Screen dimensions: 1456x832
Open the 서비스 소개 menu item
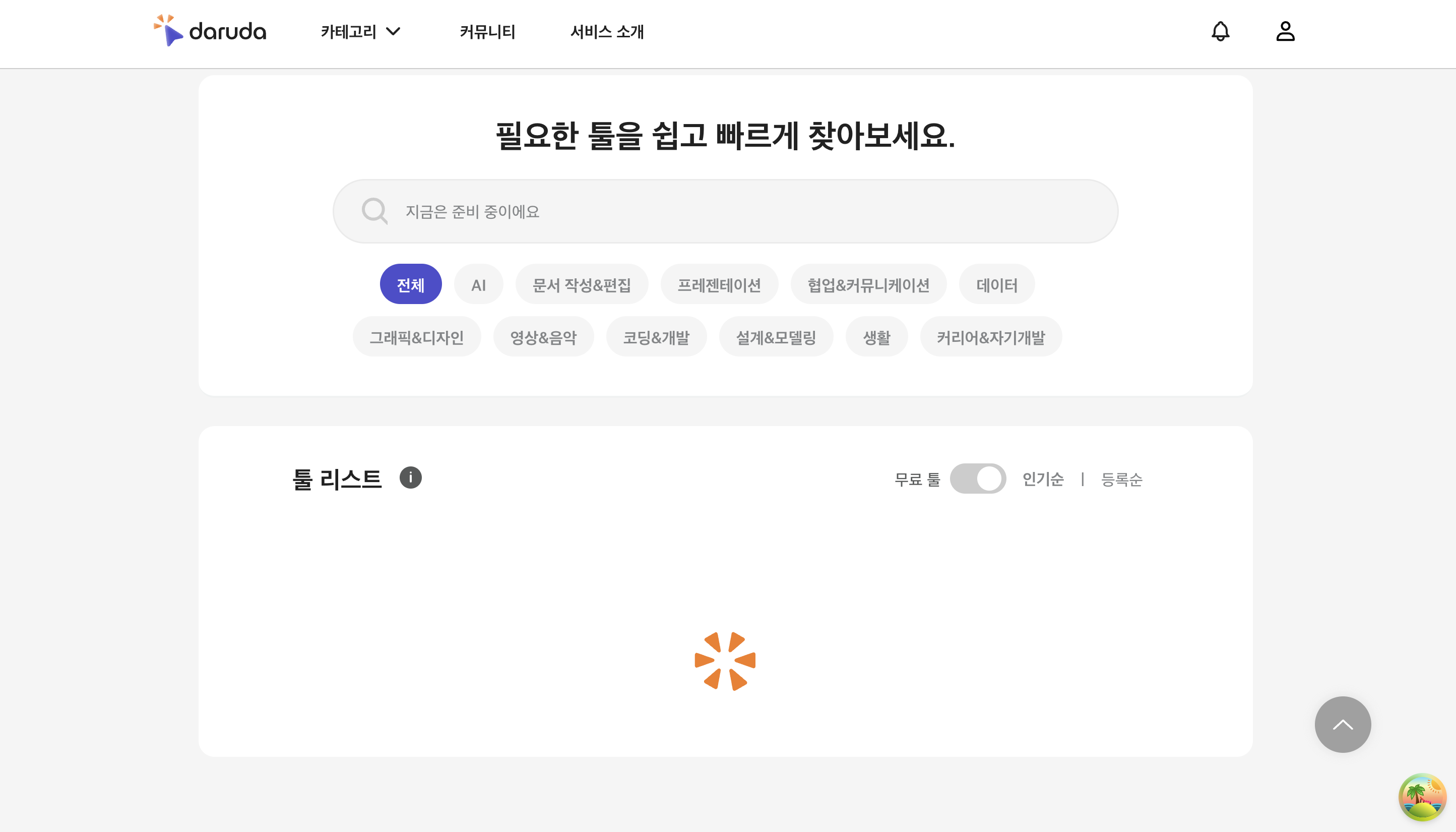[x=607, y=32]
